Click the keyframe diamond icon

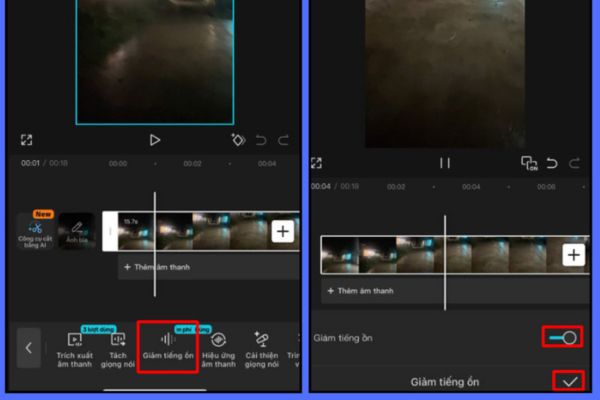tap(238, 140)
